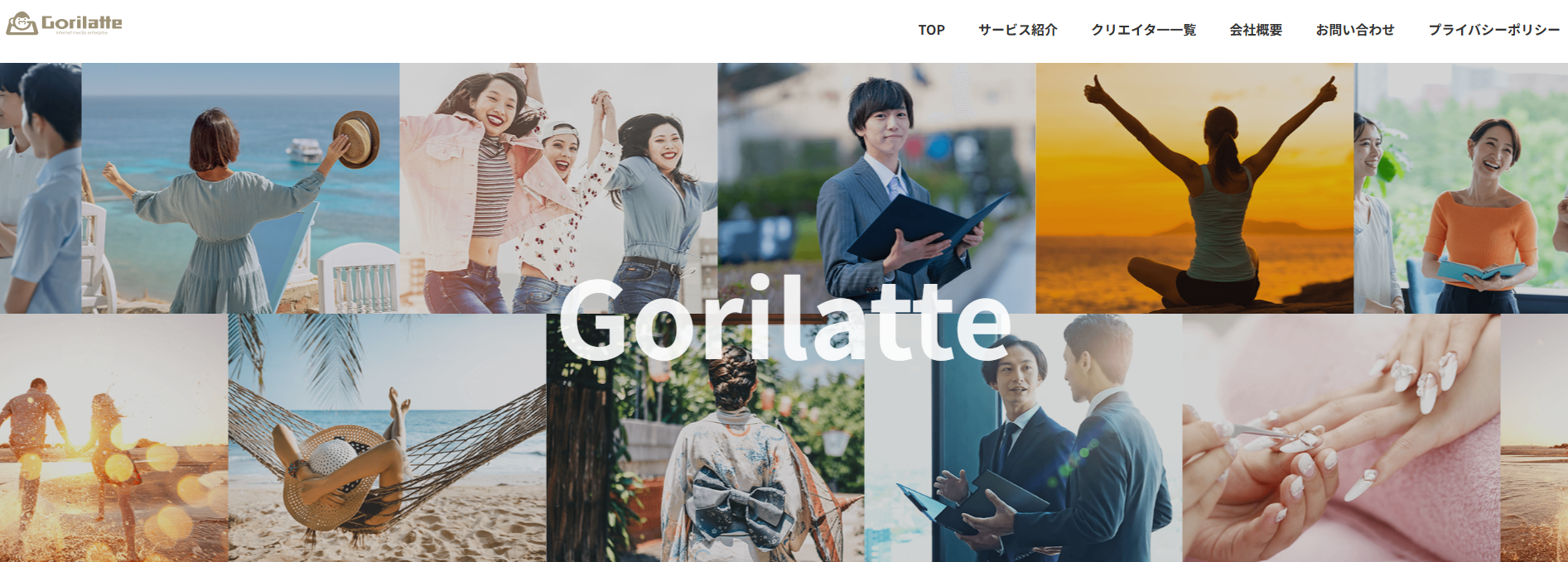The image size is (1568, 562).
Task: Open the TOP menu item
Action: (931, 30)
